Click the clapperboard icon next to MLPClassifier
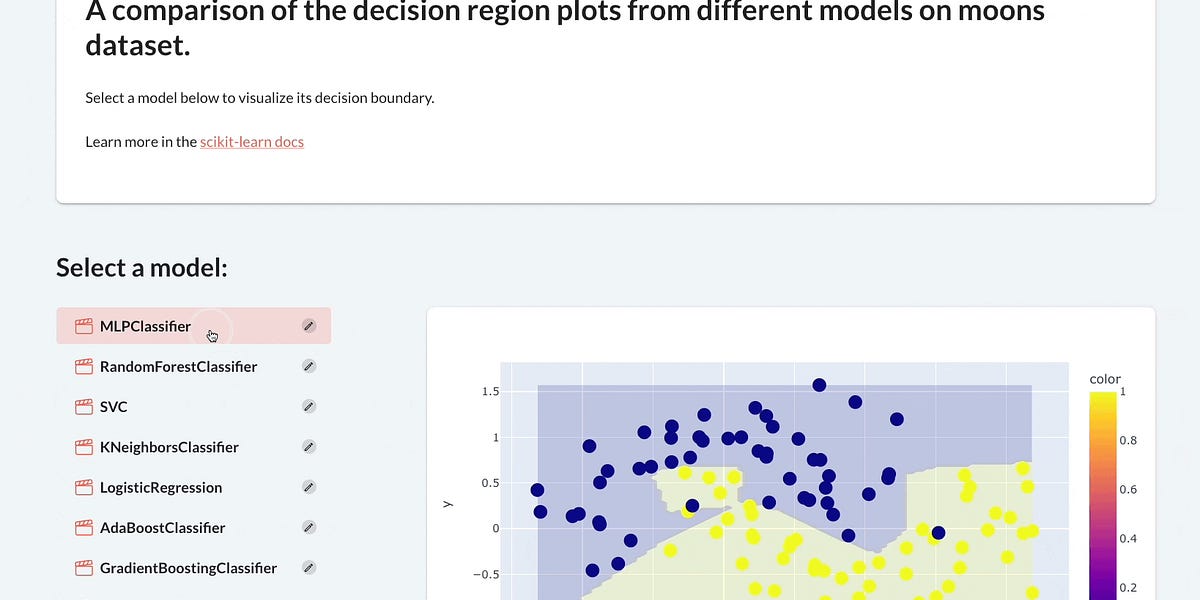This screenshot has height=600, width=1200. [83, 325]
